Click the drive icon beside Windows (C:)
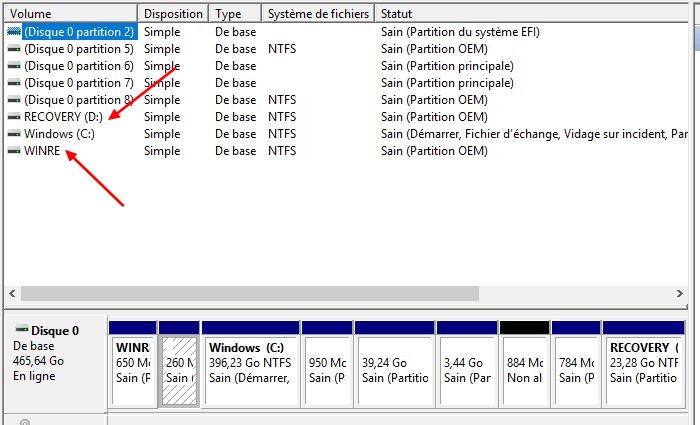This screenshot has height=425, width=700. tap(14, 133)
